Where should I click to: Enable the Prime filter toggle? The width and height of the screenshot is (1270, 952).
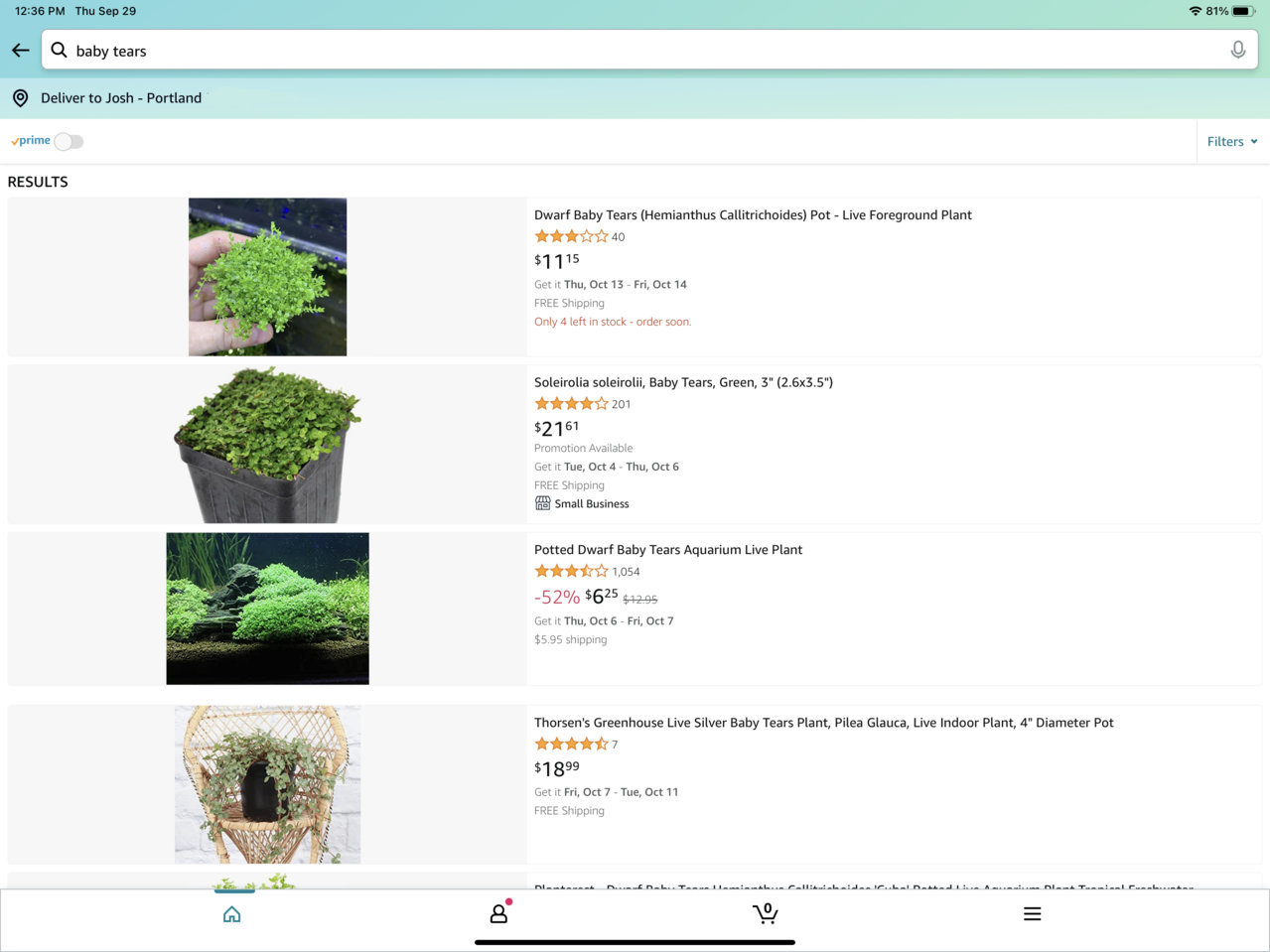pyautogui.click(x=69, y=142)
